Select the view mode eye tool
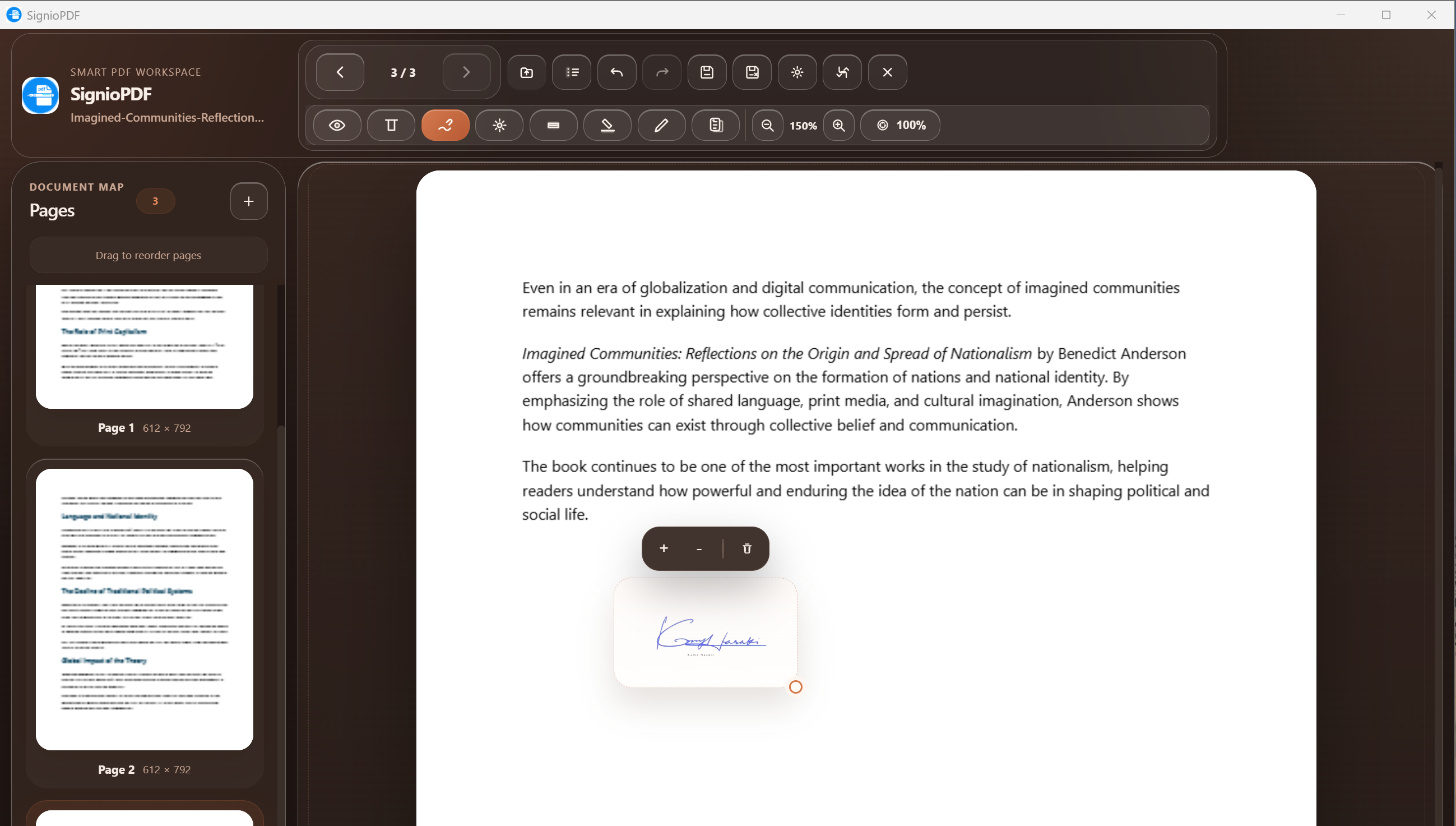This screenshot has height=826, width=1456. point(337,125)
